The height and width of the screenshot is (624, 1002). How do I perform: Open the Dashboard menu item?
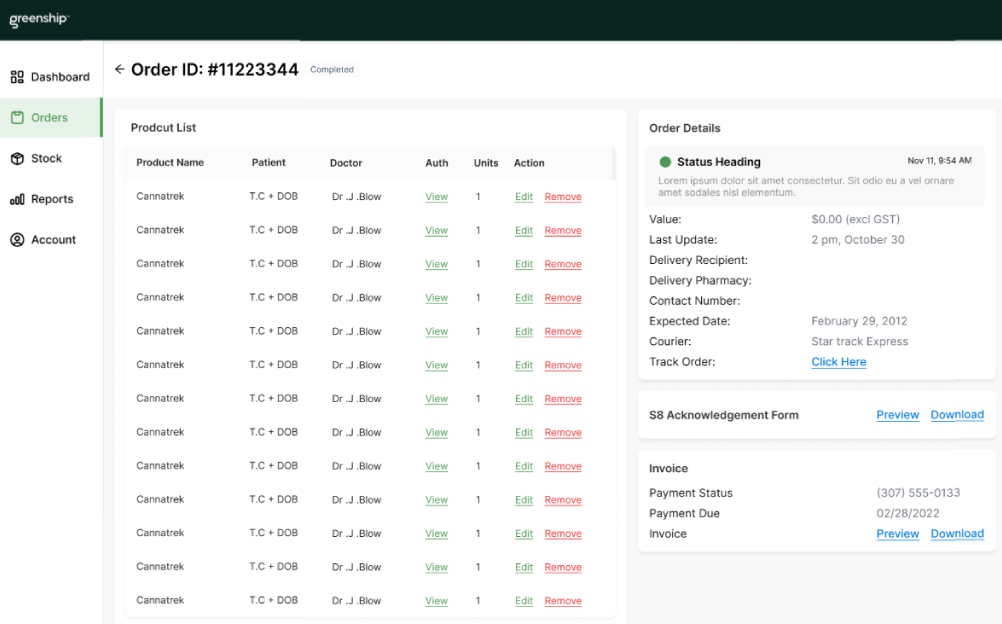(59, 77)
